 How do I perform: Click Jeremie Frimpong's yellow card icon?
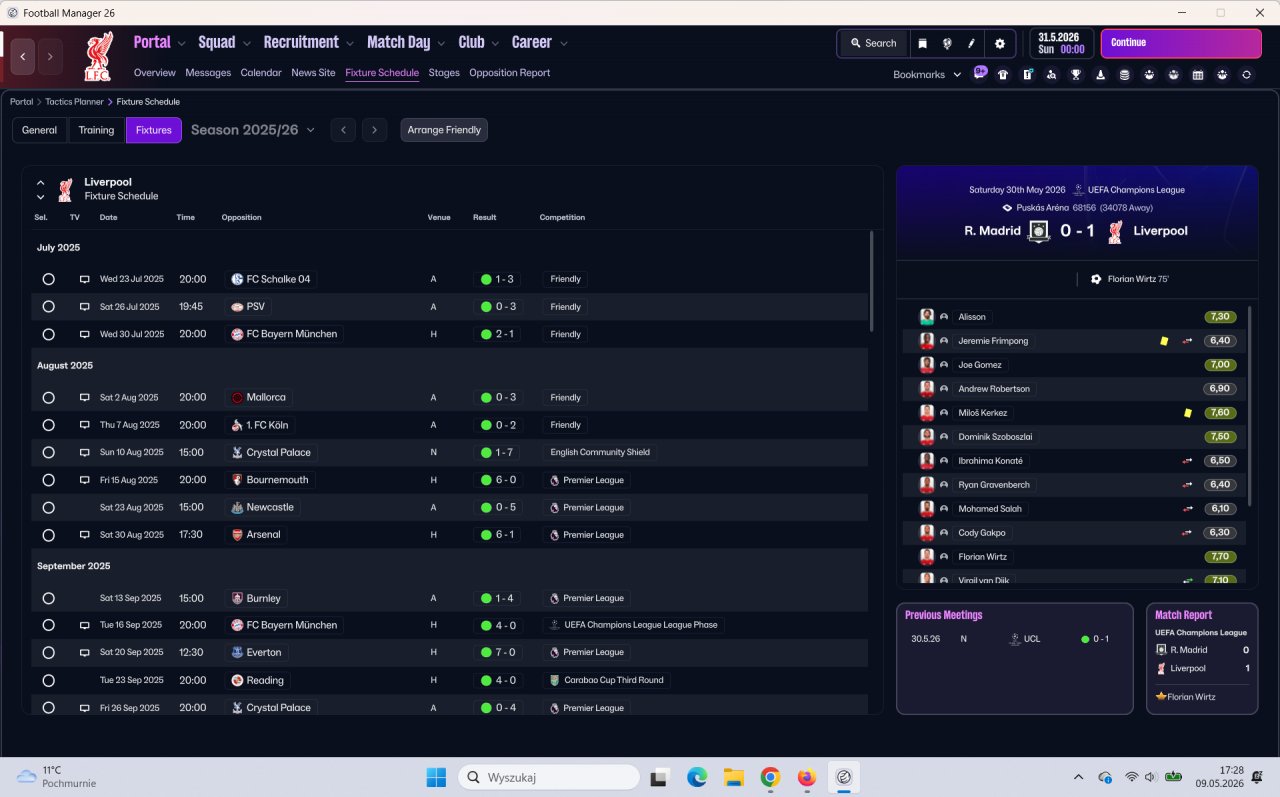tap(1164, 341)
